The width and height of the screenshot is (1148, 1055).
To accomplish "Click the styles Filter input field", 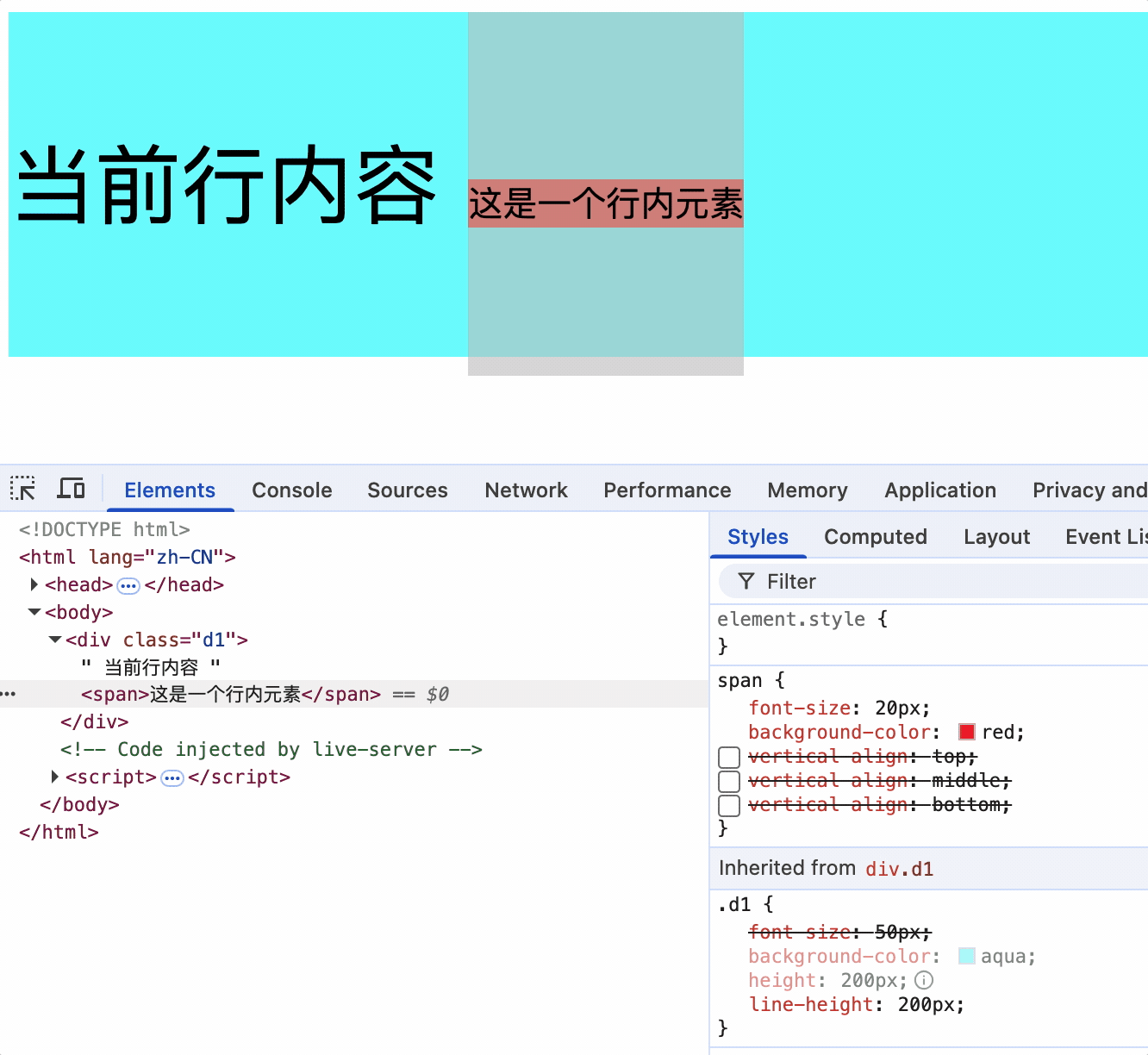I will click(x=933, y=582).
